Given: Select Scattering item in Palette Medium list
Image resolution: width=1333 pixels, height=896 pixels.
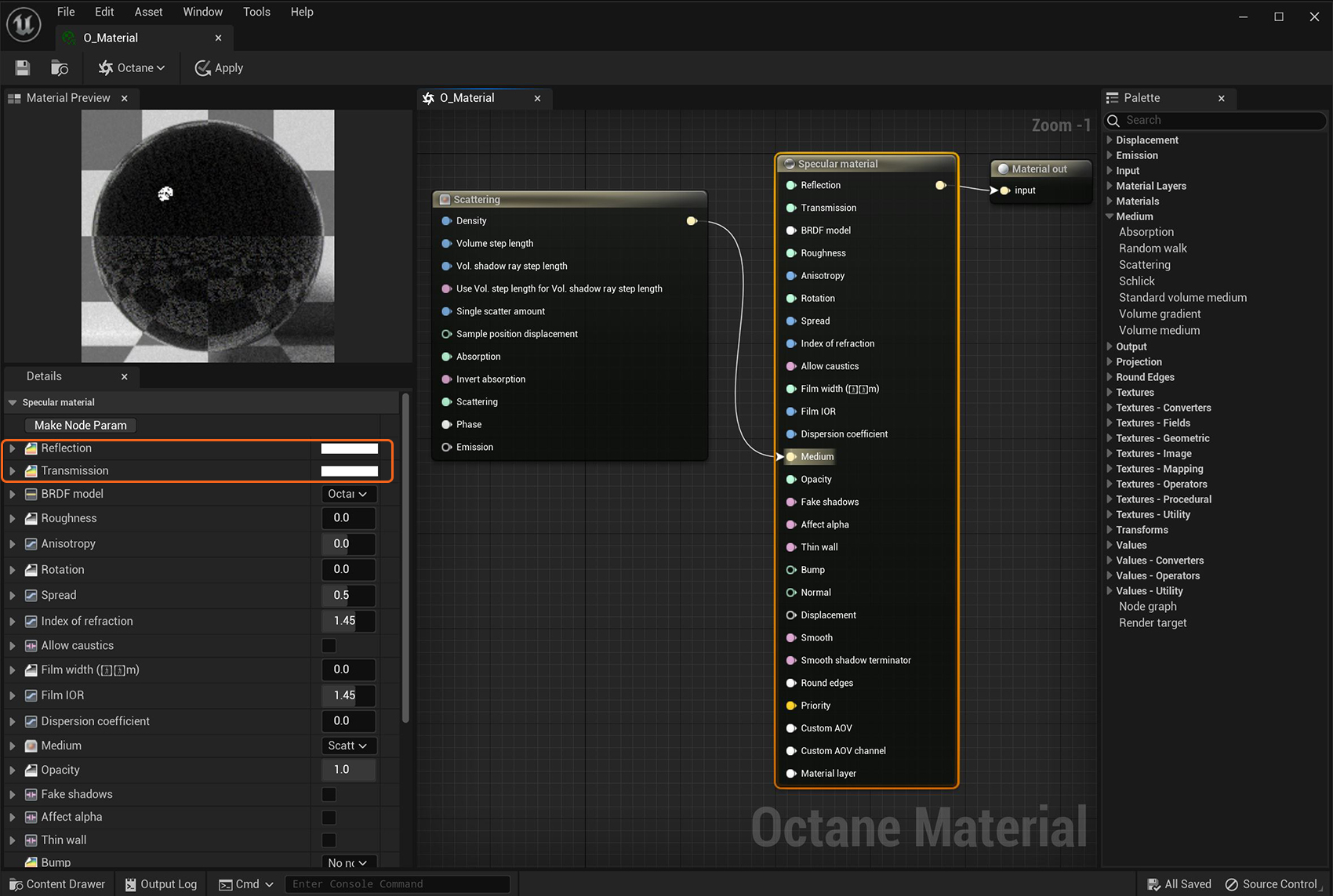Looking at the screenshot, I should pos(1144,265).
